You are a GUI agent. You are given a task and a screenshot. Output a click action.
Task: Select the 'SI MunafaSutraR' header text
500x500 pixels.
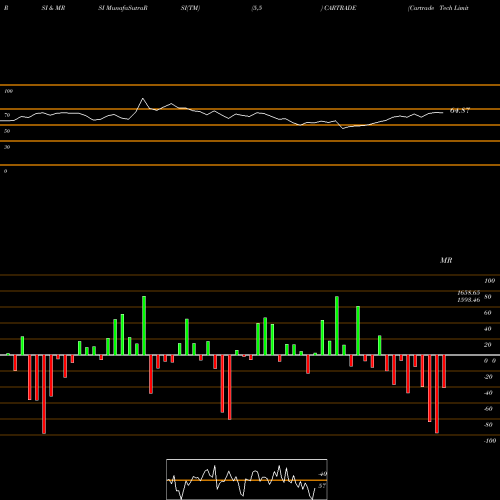(123, 8)
